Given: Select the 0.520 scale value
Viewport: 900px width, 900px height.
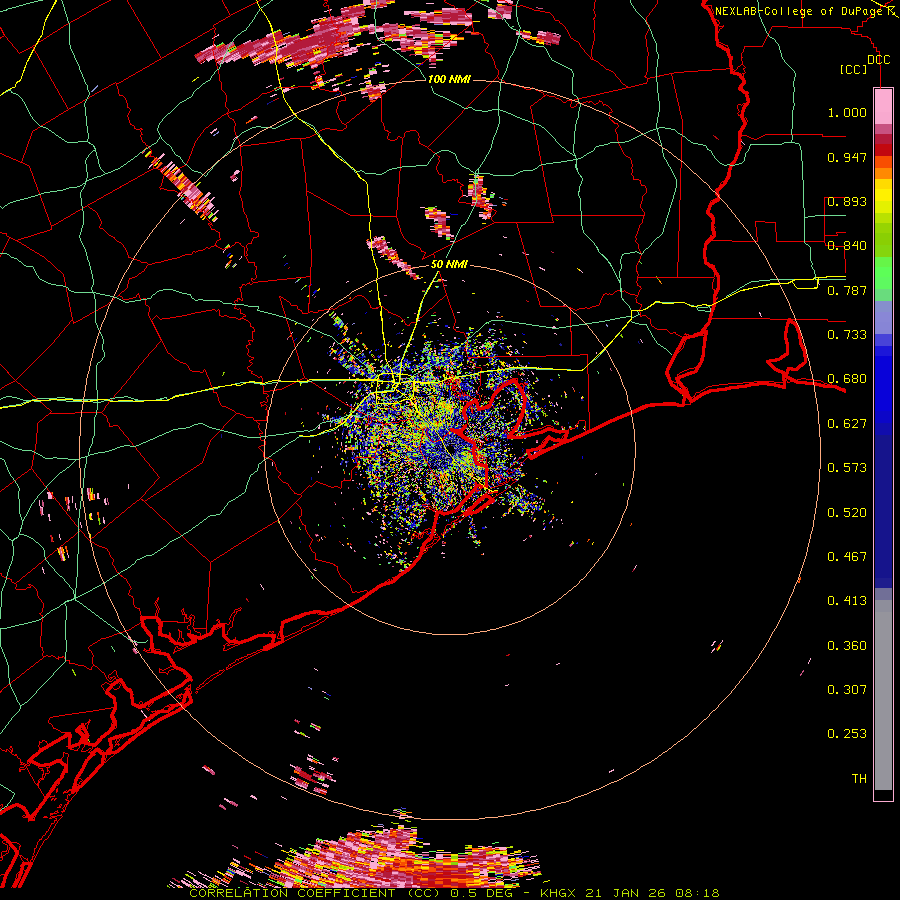Looking at the screenshot, I should click(847, 513).
